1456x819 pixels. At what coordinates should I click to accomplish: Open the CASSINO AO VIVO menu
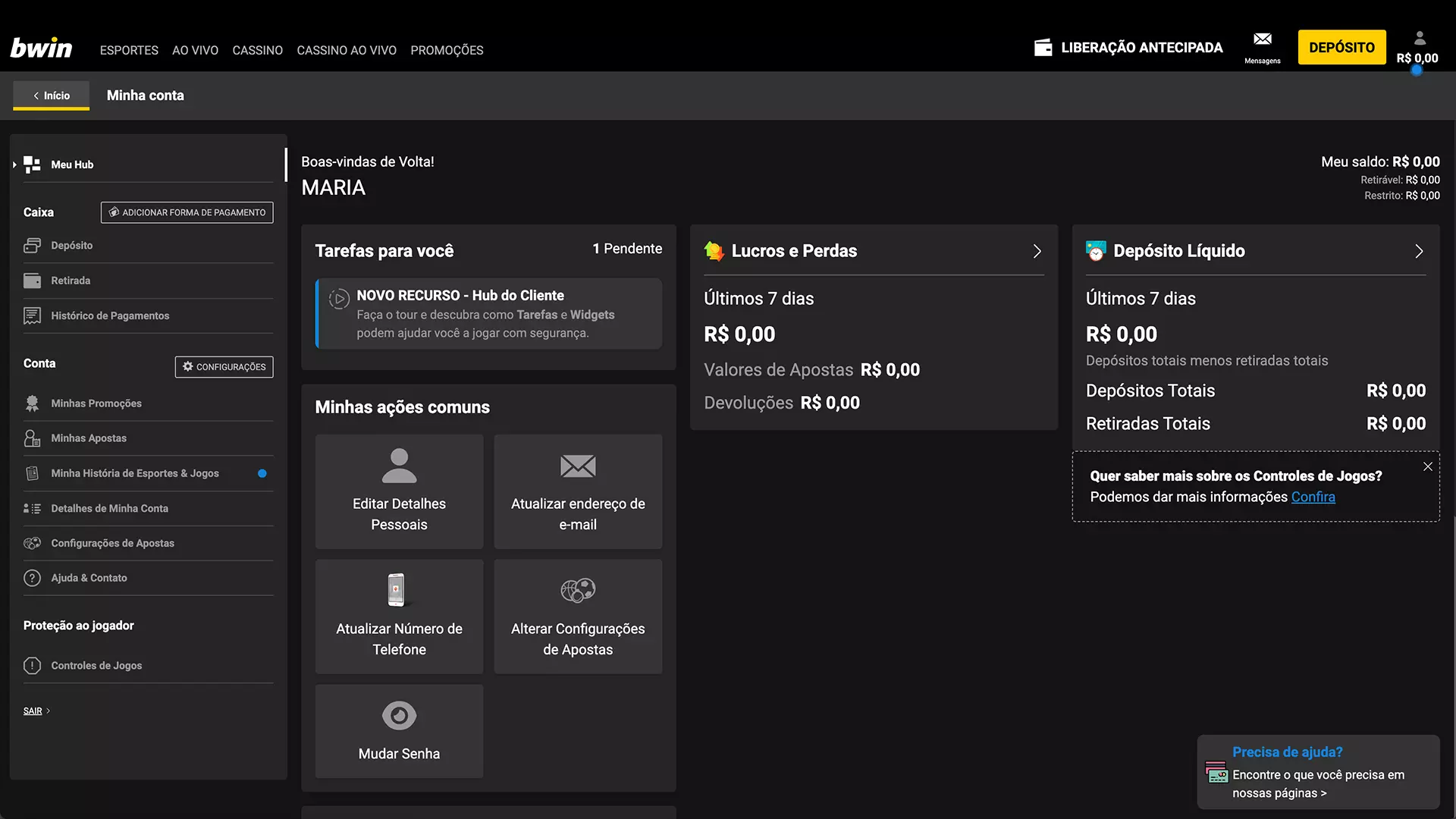pyautogui.click(x=347, y=50)
